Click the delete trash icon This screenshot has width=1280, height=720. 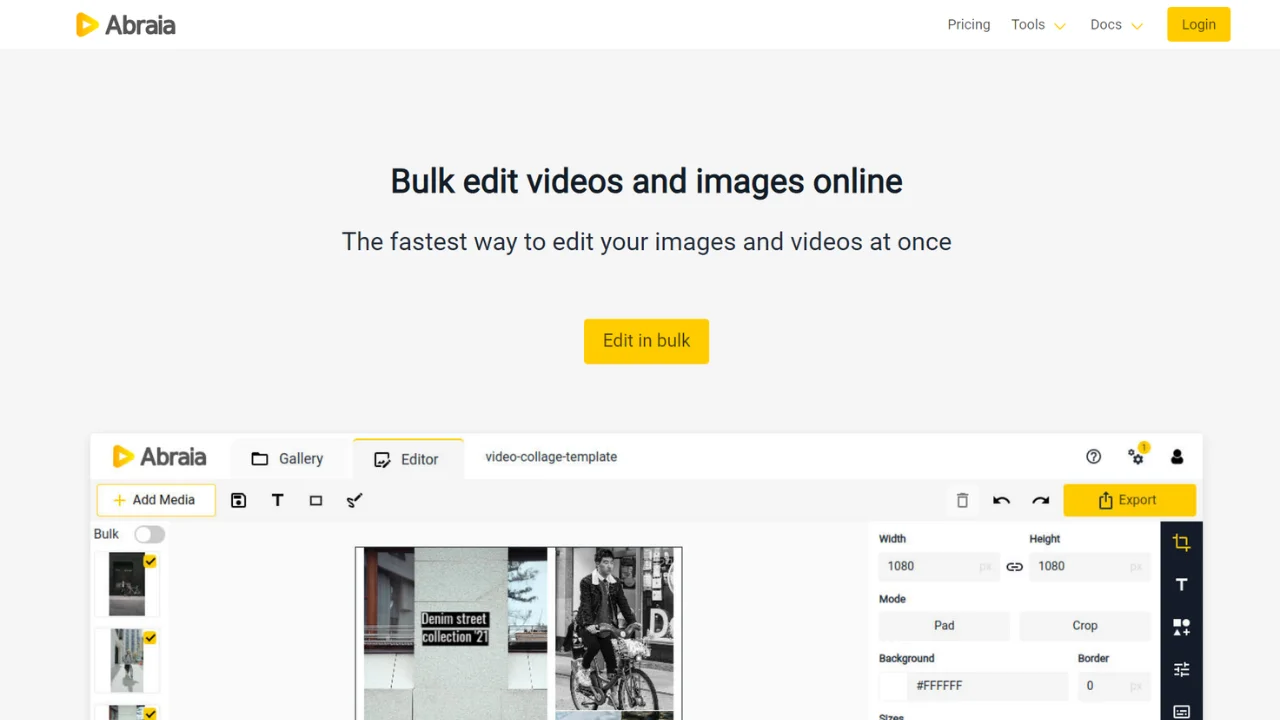click(962, 500)
